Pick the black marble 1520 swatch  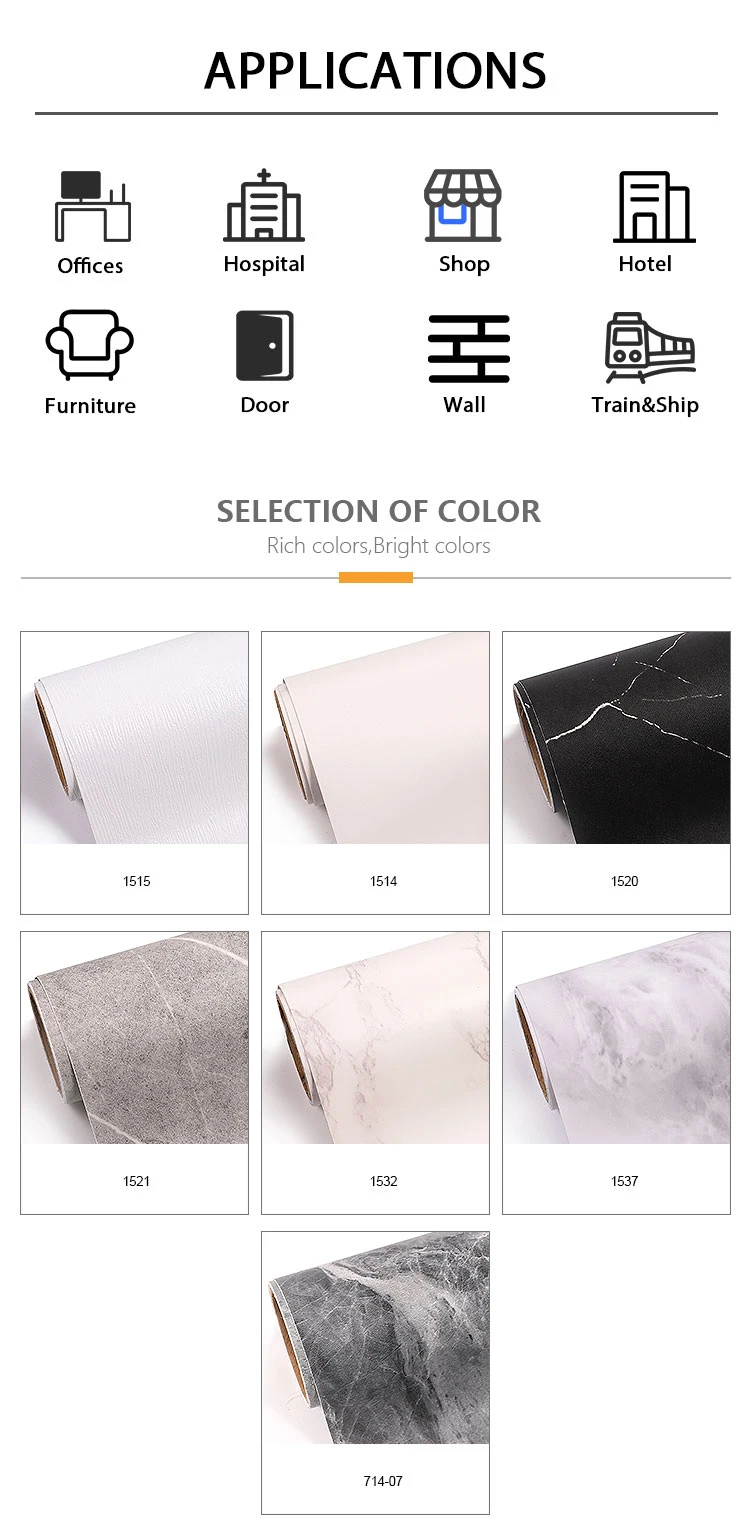[617, 738]
